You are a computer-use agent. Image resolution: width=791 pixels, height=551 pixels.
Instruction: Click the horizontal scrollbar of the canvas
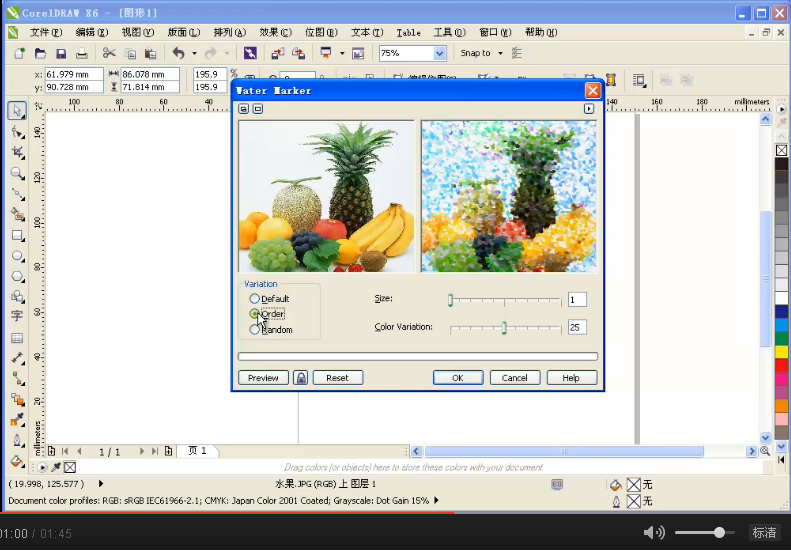[x=564, y=451]
